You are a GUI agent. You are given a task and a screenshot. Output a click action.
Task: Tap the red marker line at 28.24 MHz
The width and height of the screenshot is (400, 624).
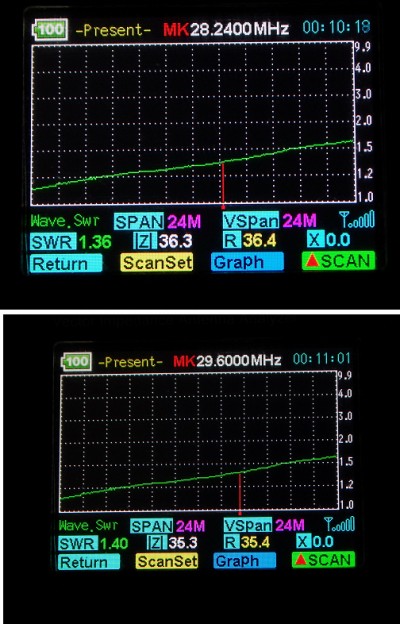point(223,185)
